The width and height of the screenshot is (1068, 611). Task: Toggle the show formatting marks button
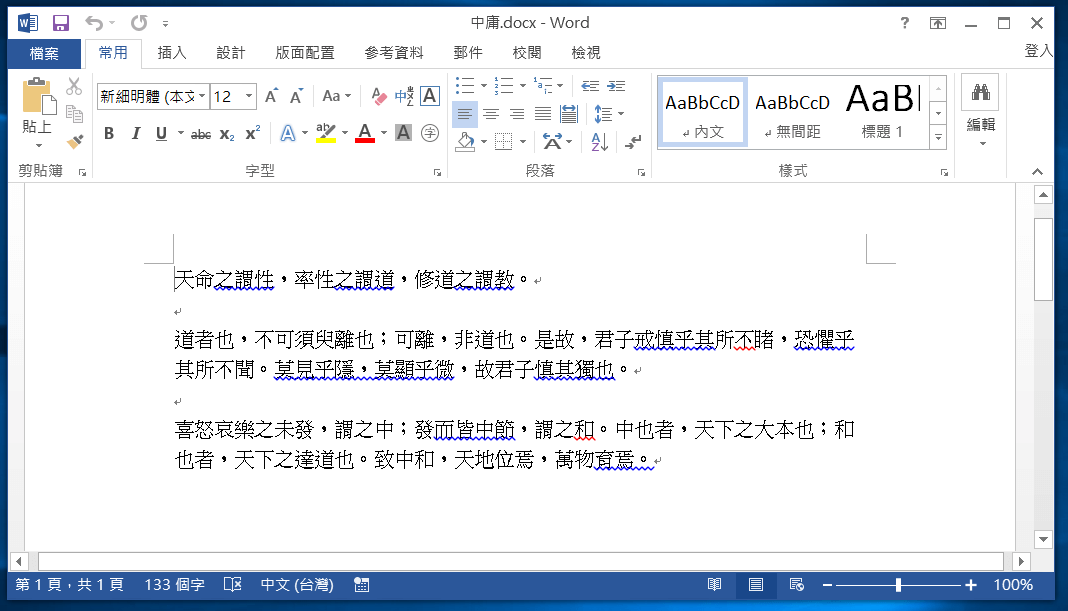coord(632,142)
